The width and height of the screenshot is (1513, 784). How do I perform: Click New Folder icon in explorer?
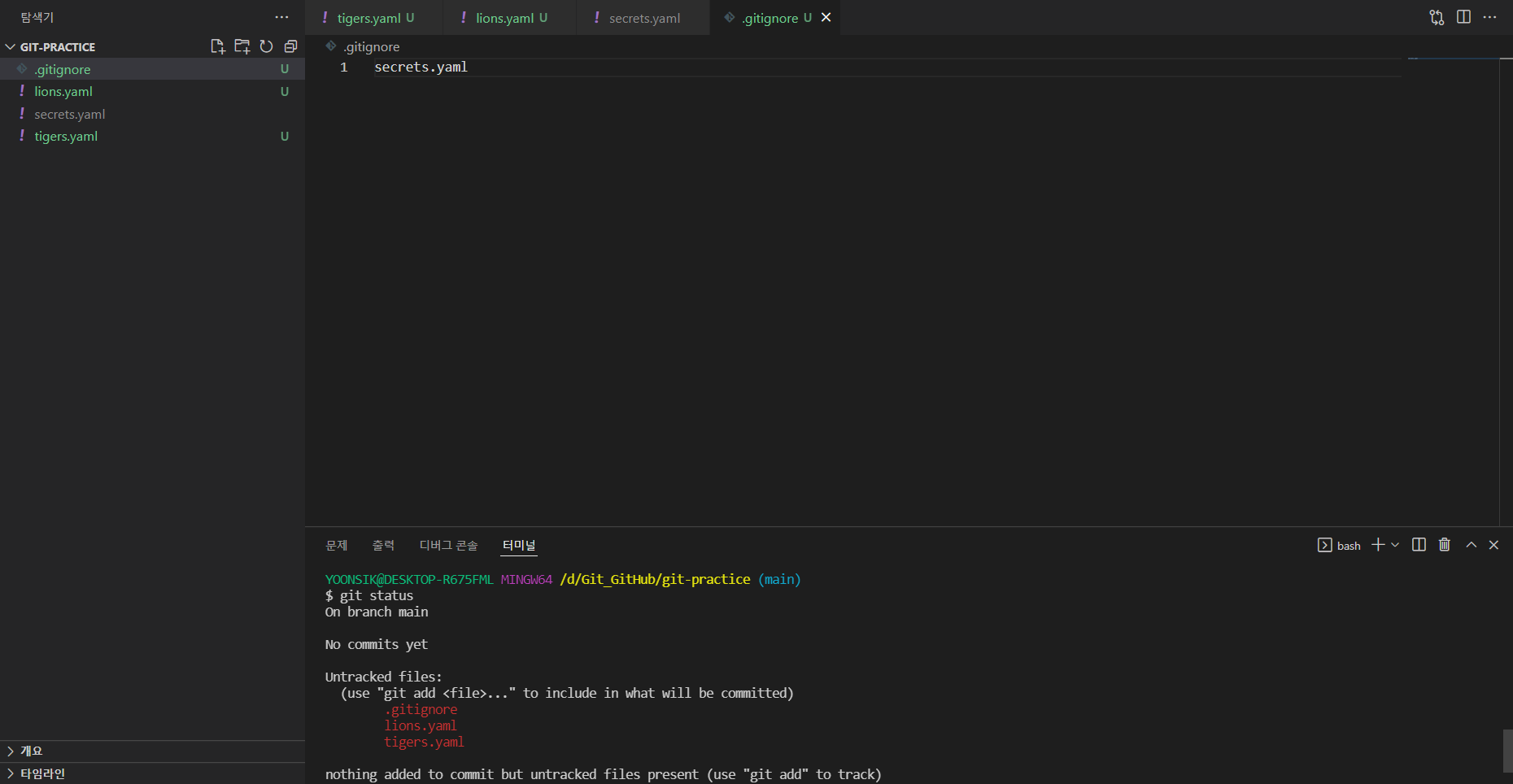click(242, 46)
